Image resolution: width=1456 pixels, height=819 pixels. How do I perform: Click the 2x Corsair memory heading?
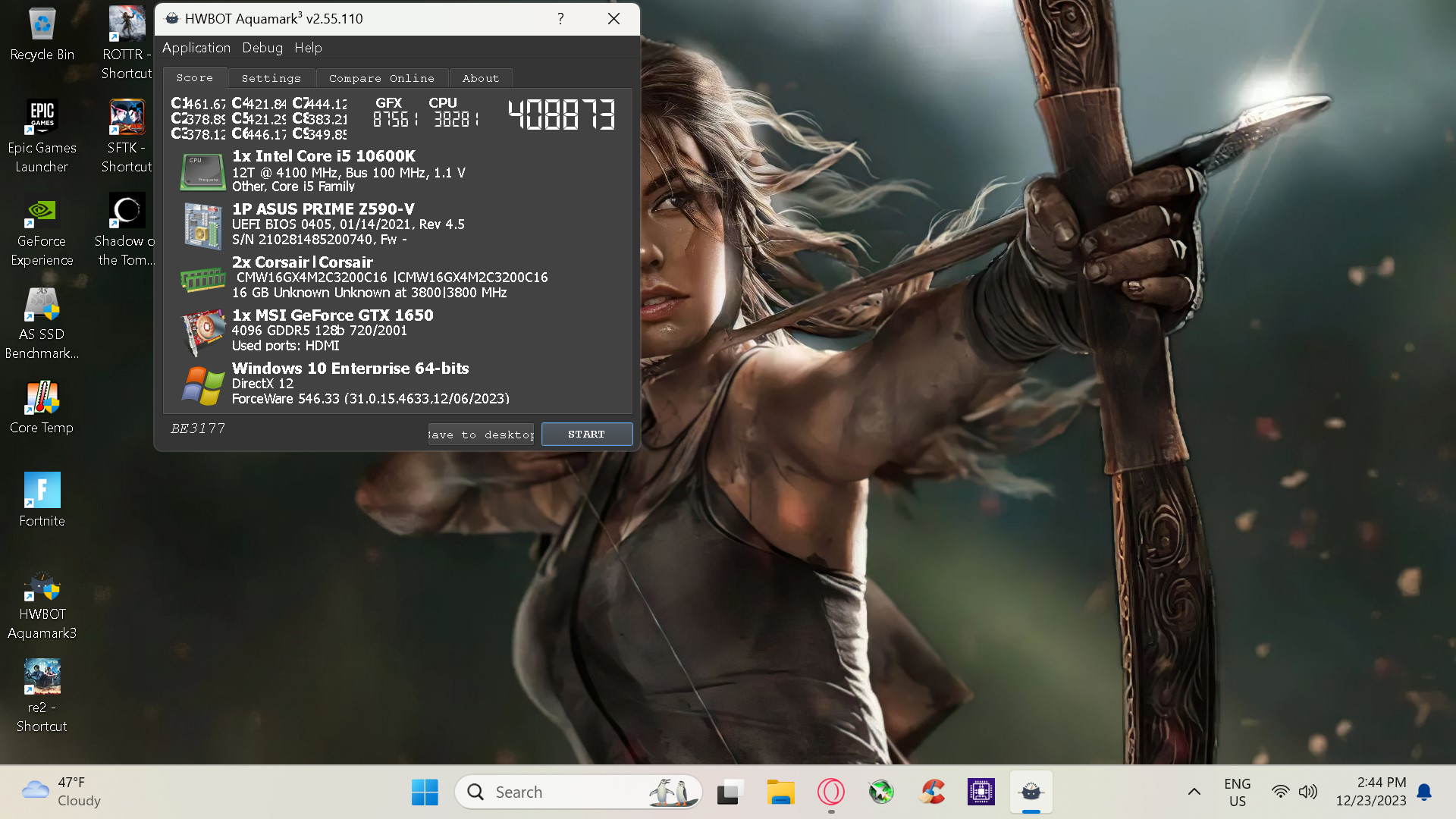click(303, 262)
